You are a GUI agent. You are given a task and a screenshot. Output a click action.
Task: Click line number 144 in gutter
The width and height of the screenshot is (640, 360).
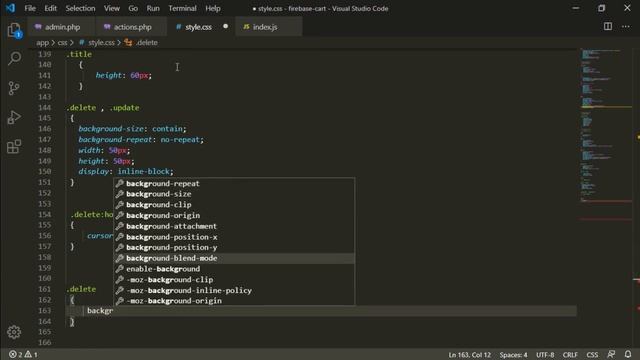44,108
